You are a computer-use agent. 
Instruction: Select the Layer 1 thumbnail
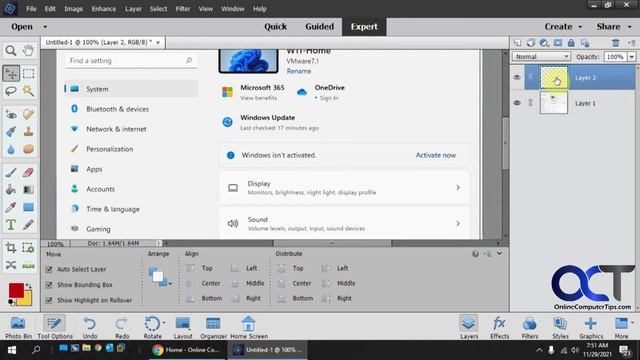tap(554, 103)
